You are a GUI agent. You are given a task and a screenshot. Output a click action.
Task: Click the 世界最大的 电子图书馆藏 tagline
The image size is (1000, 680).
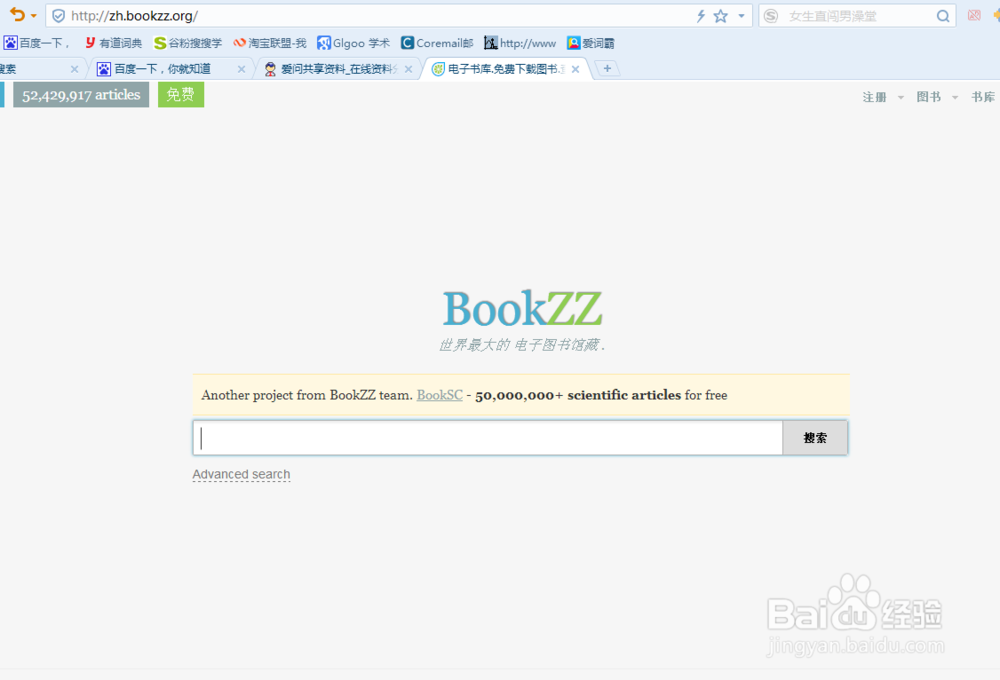pyautogui.click(x=522, y=345)
